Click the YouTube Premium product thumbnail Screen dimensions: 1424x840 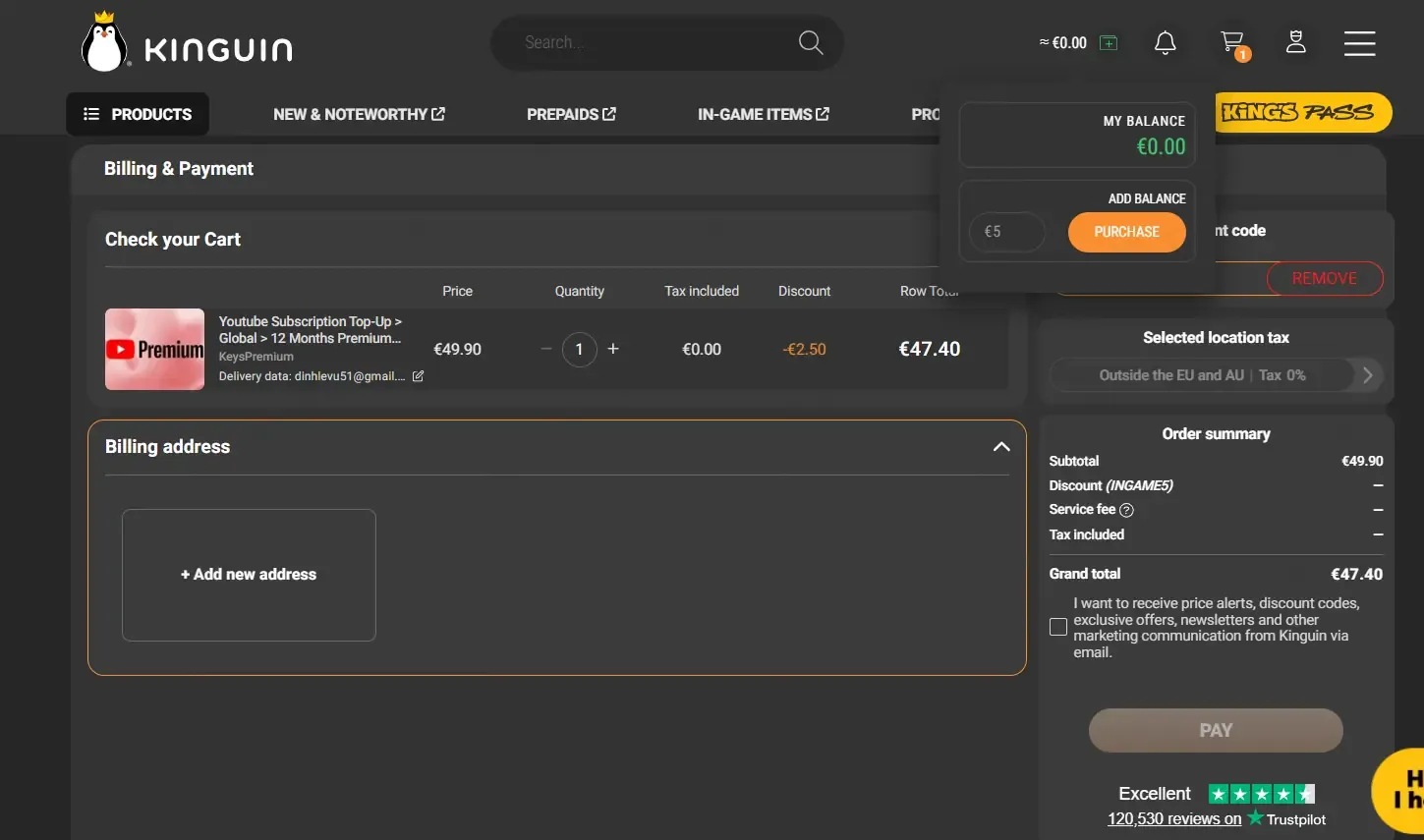pos(155,349)
